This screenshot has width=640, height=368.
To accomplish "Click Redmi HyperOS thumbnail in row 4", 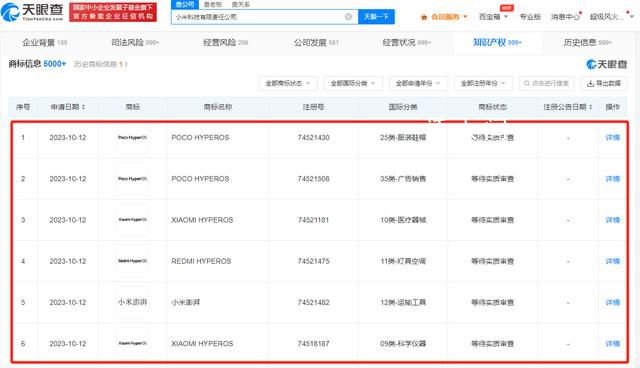I will click(132, 261).
